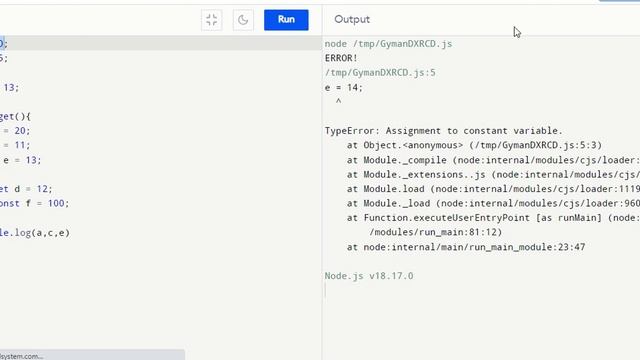
Task: Click code line ending '= 20;'
Action: [16, 131]
